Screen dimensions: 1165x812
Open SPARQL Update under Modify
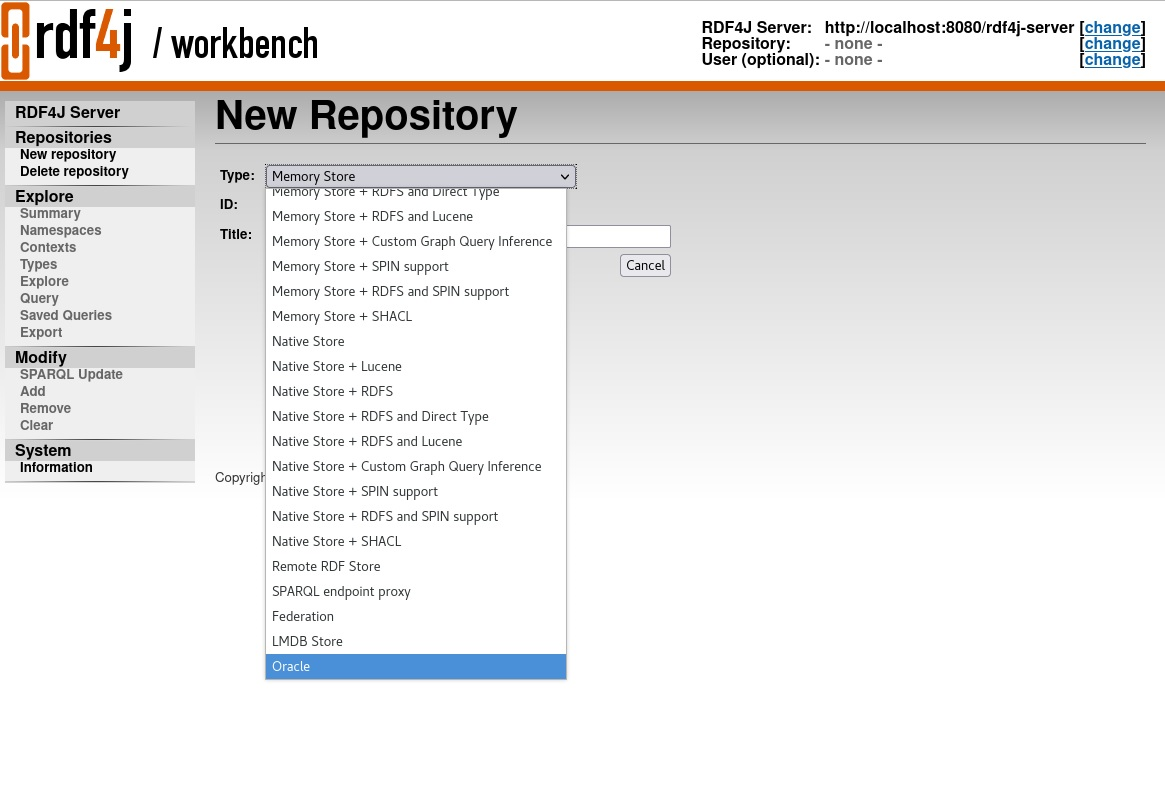pos(71,374)
